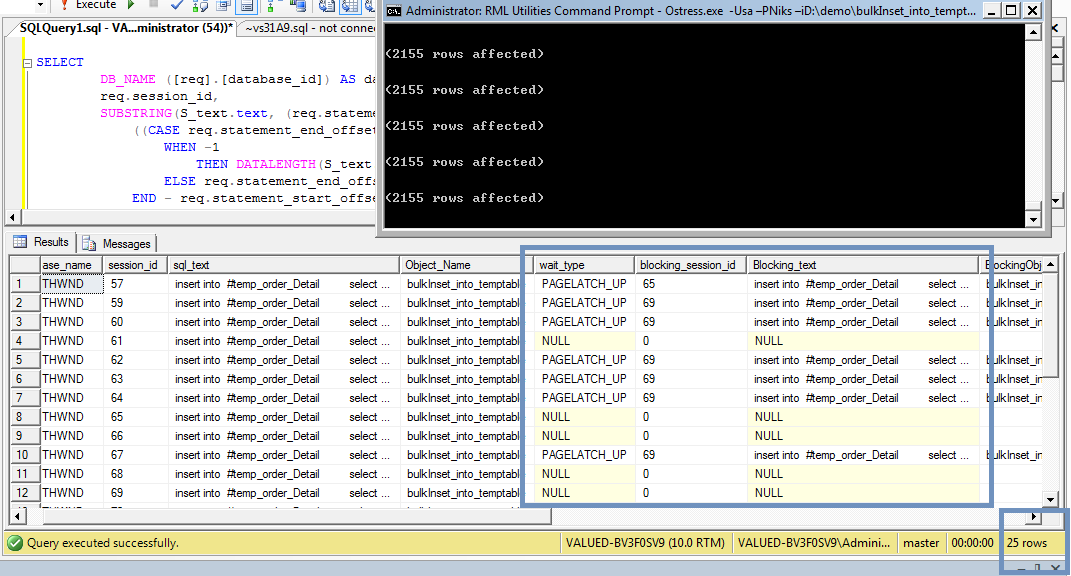Switch to the Messages tab
Screen dimensions: 1071x576
coord(118,243)
